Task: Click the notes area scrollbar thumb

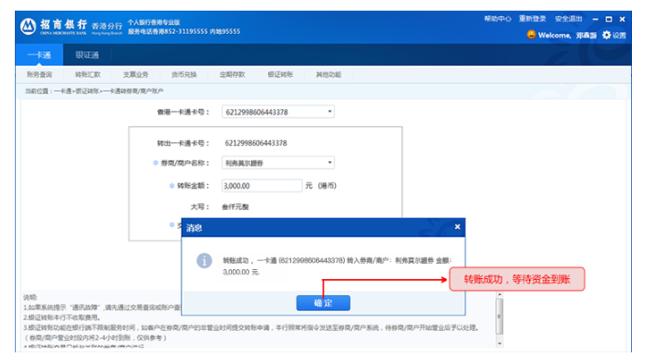Action: pyautogui.click(x=499, y=316)
